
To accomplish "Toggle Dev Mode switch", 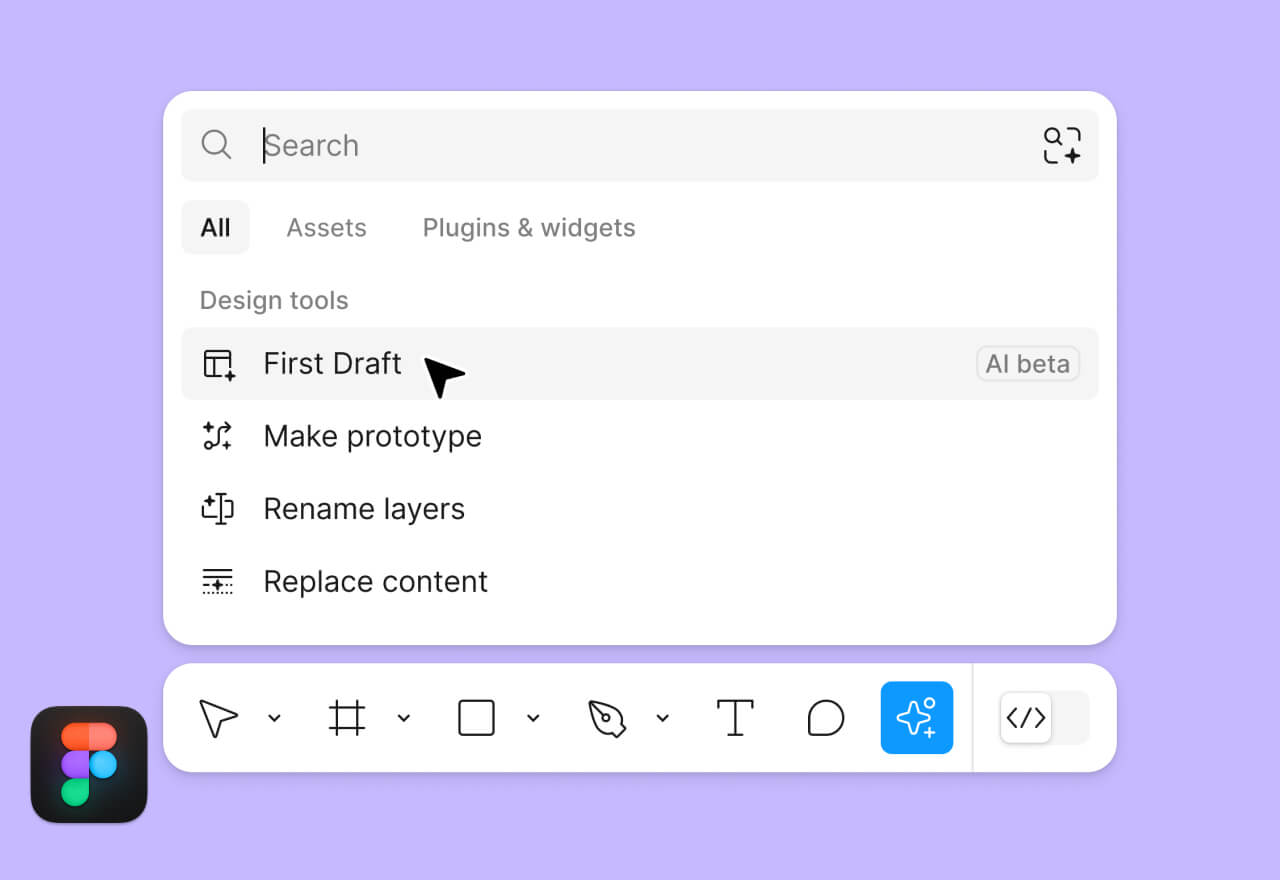I will 1044,718.
